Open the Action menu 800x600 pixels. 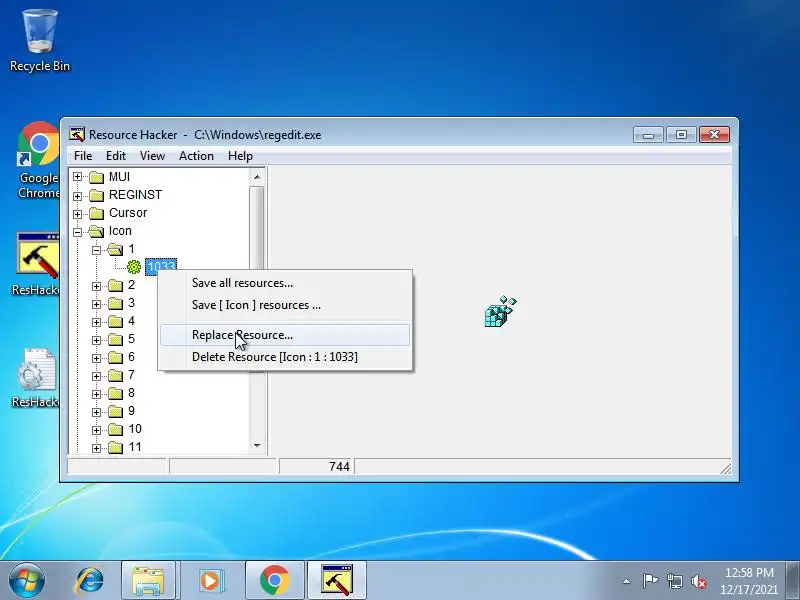[x=196, y=156]
